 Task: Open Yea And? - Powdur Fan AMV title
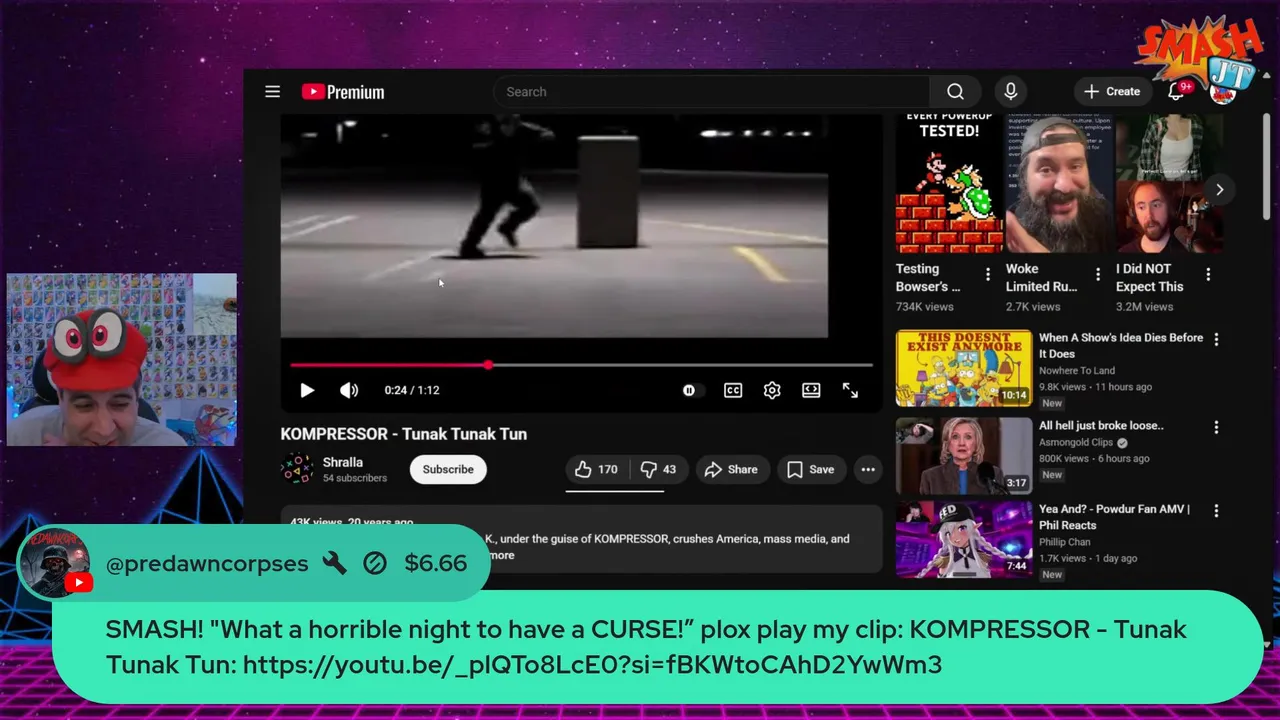click(x=1114, y=517)
